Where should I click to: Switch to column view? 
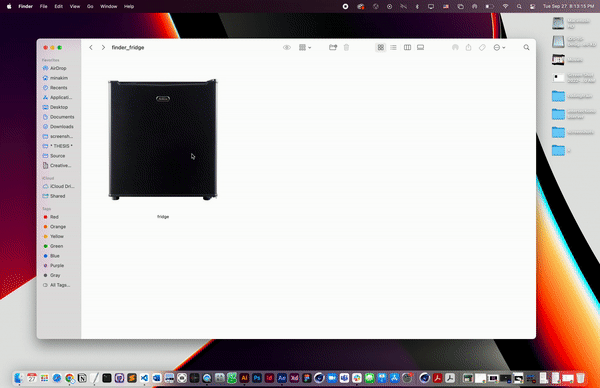[407, 47]
